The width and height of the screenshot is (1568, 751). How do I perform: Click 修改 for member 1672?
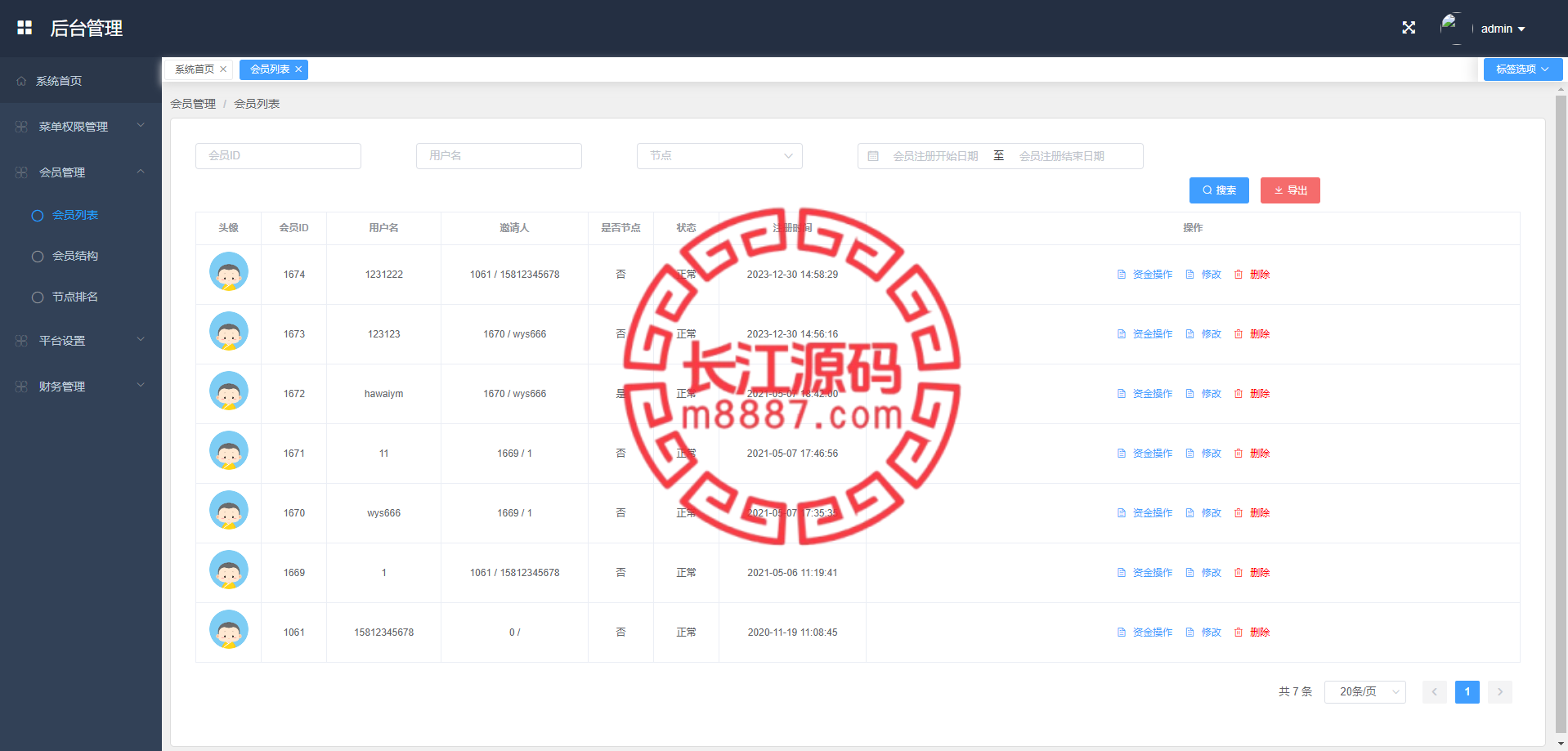coord(1203,394)
